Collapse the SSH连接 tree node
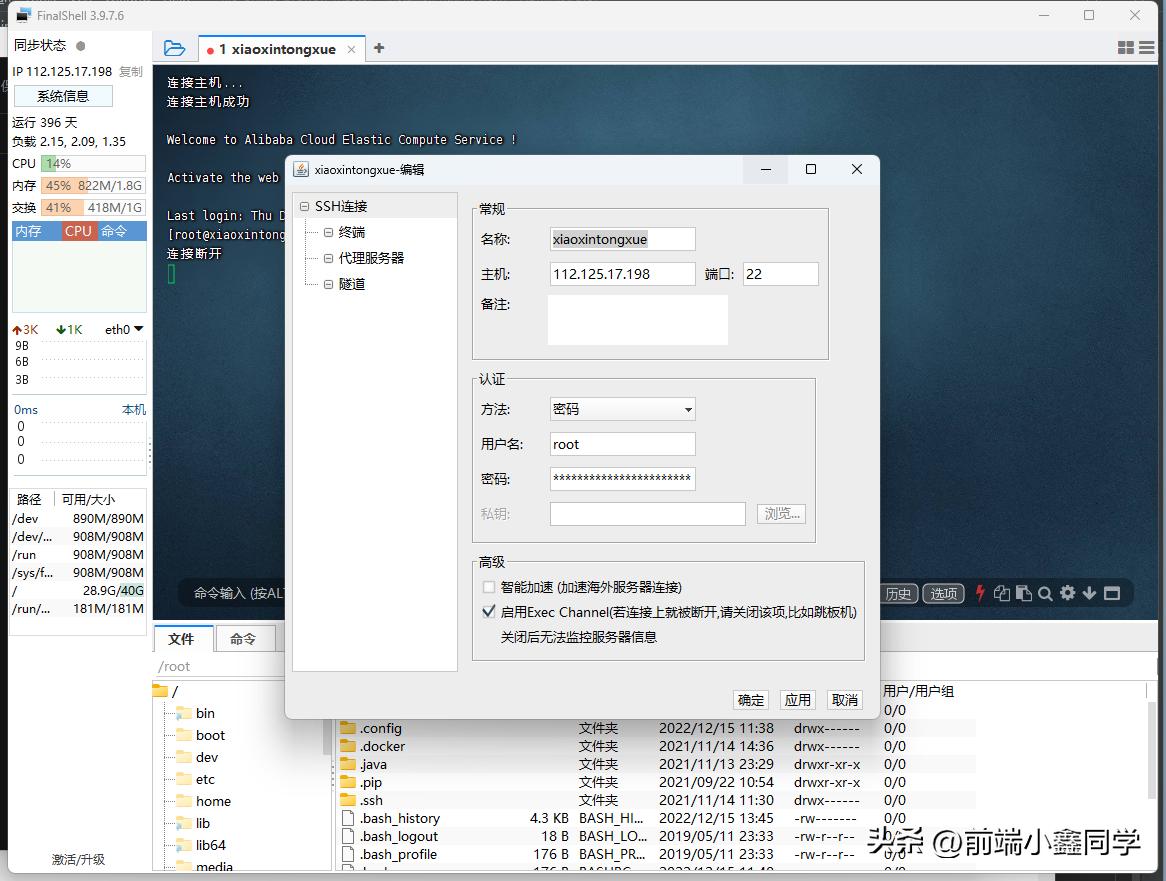Viewport: 1166px width, 881px height. pos(304,204)
